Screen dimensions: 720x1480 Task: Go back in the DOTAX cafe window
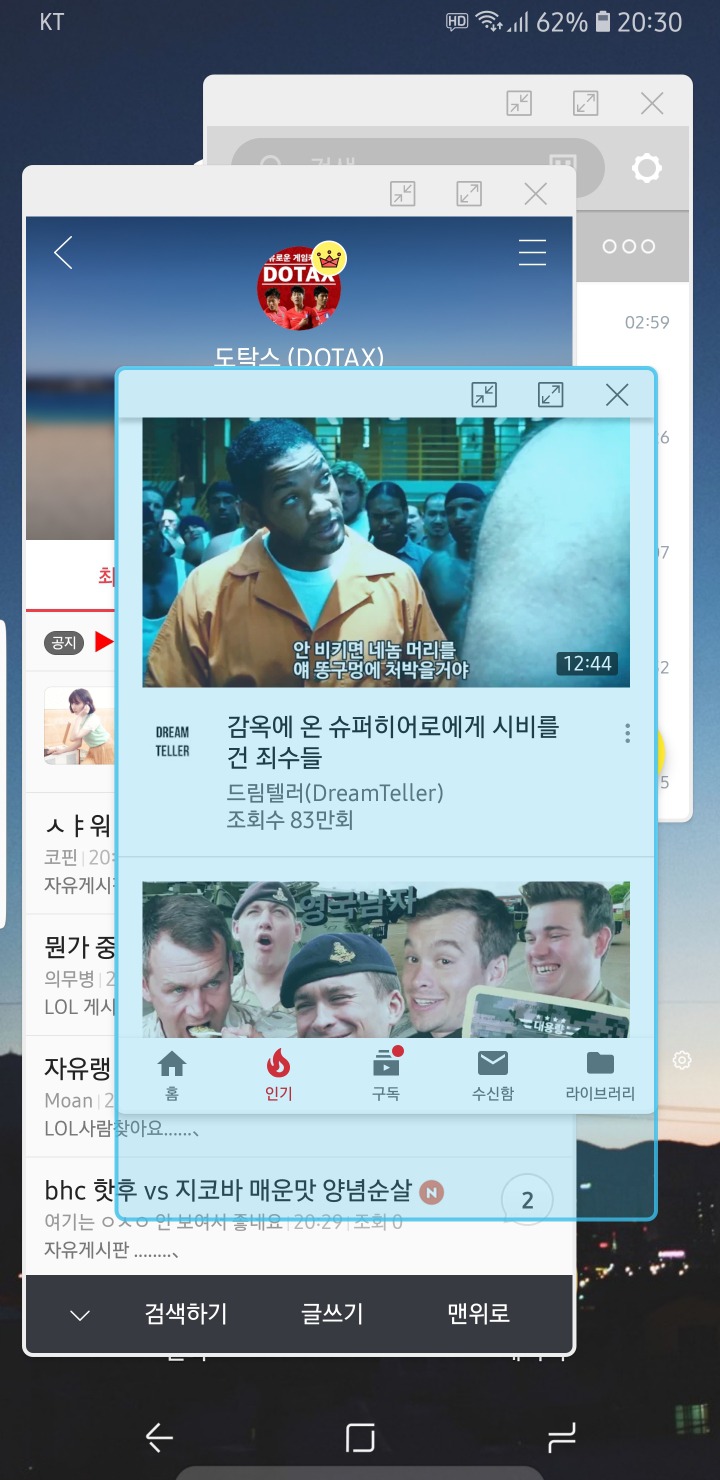(63, 253)
